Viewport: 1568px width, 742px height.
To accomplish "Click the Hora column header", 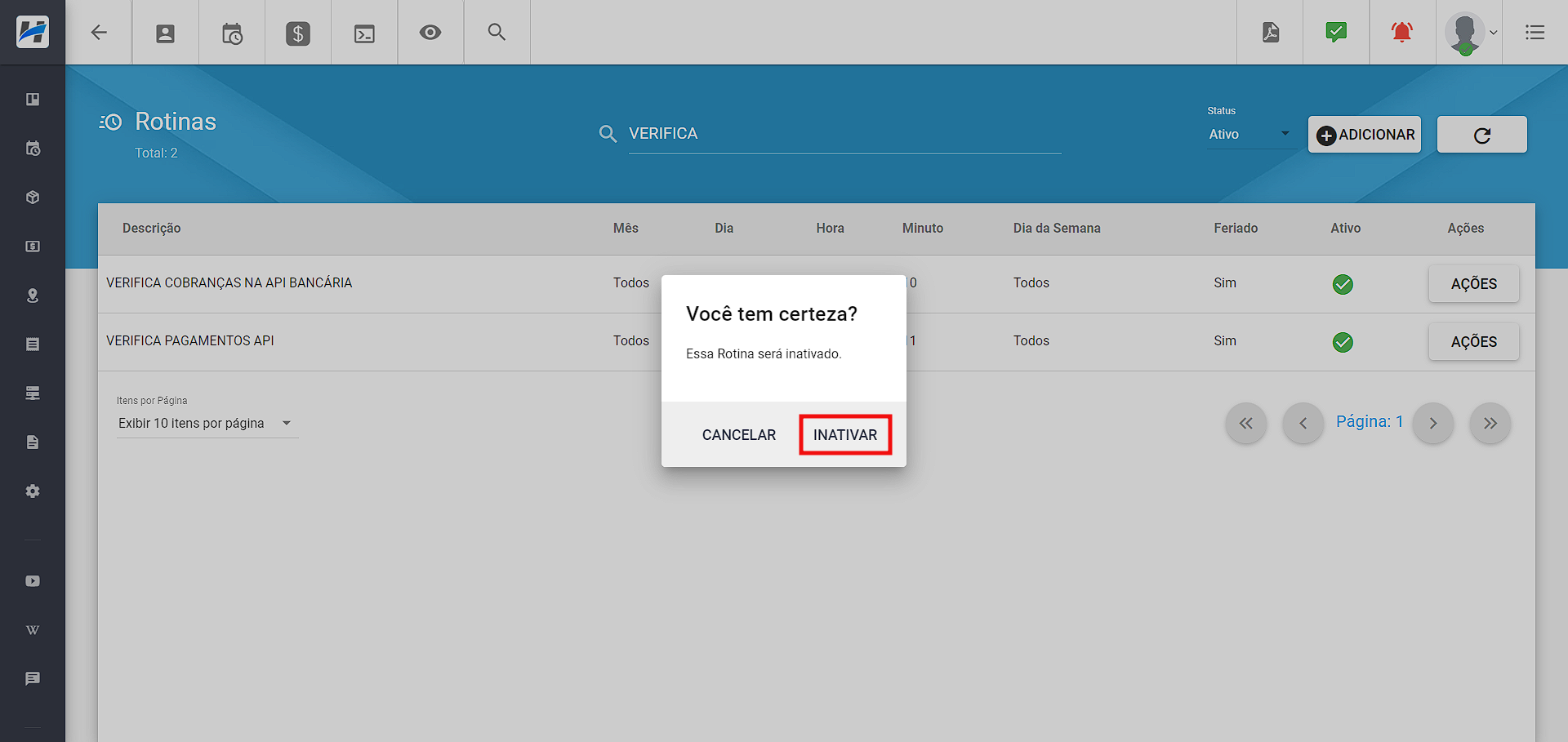I will pyautogui.click(x=830, y=229).
